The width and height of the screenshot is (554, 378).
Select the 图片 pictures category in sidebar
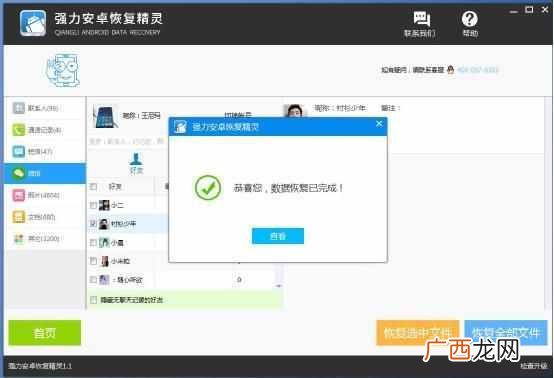click(45, 195)
